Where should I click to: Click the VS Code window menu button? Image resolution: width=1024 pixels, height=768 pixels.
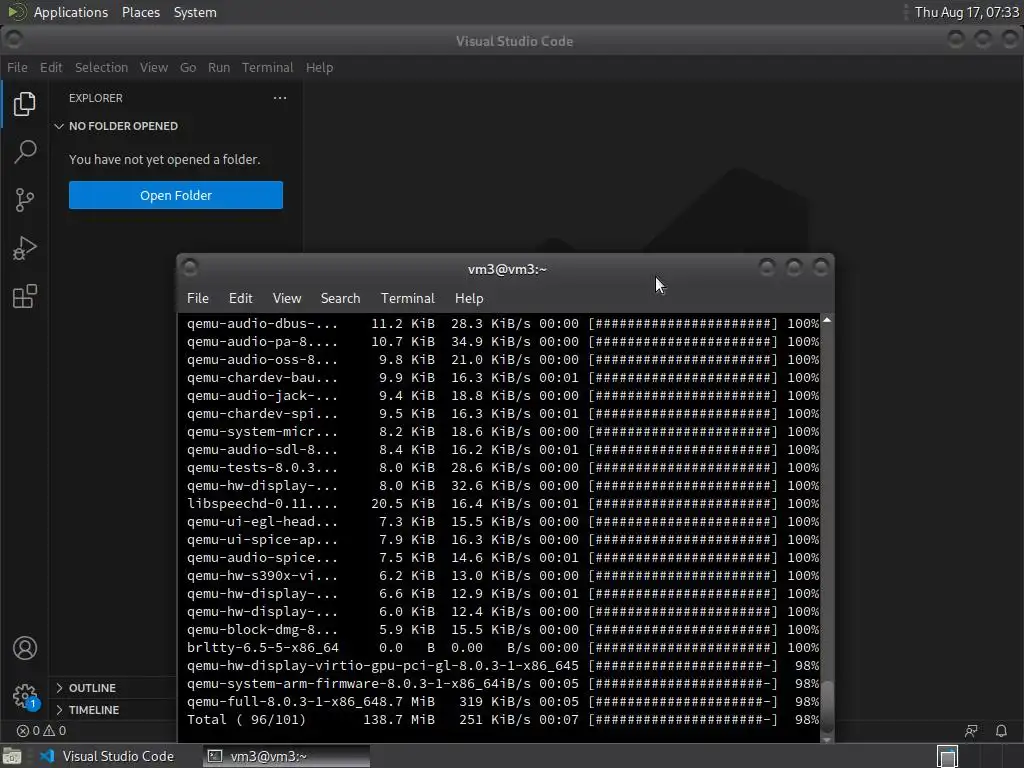pos(13,40)
